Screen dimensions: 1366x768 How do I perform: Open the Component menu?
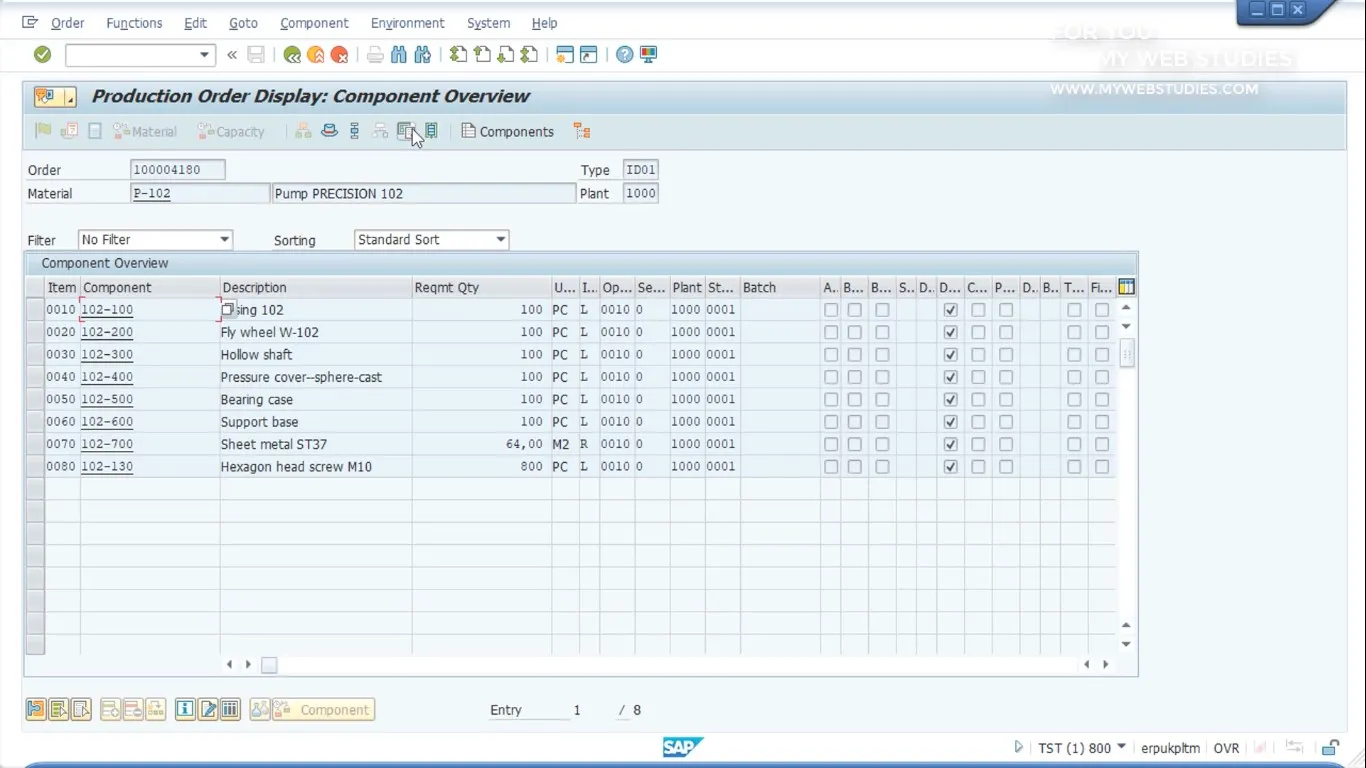314,23
